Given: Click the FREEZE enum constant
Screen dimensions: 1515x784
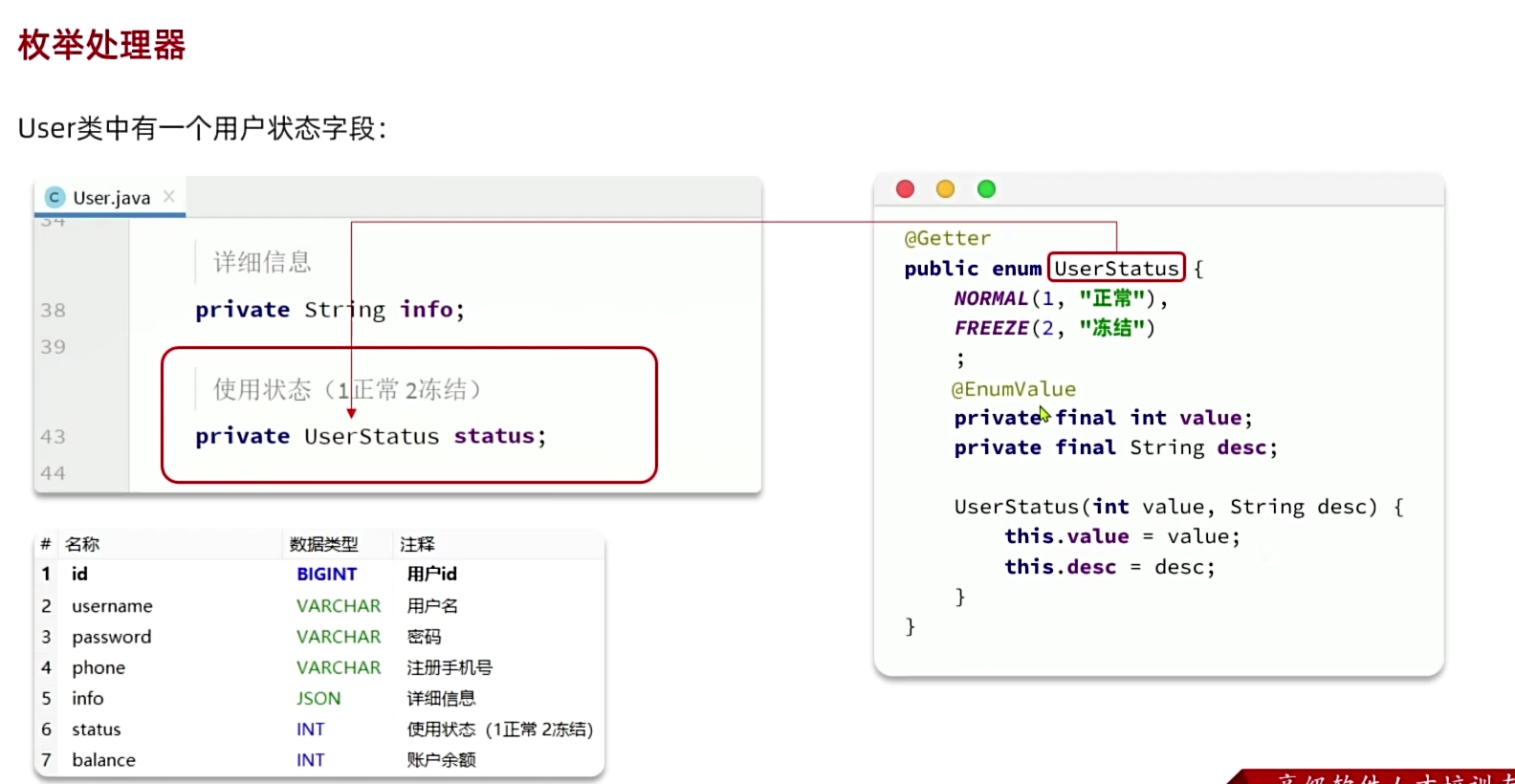Looking at the screenshot, I should point(991,328).
